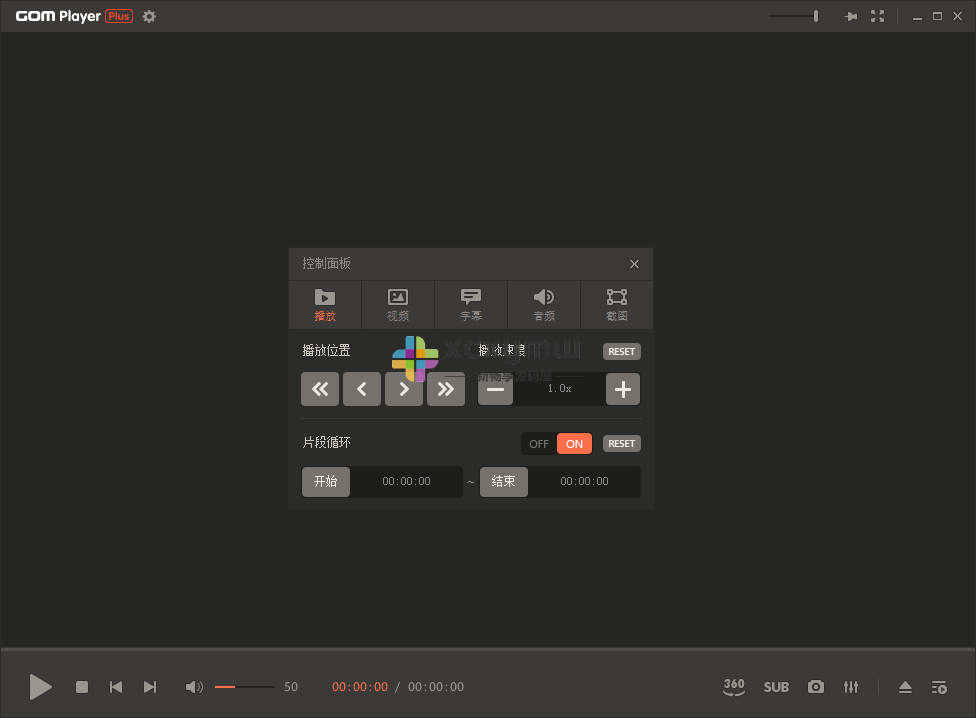
Task: Open the 截图 screenshot panel
Action: tap(617, 305)
